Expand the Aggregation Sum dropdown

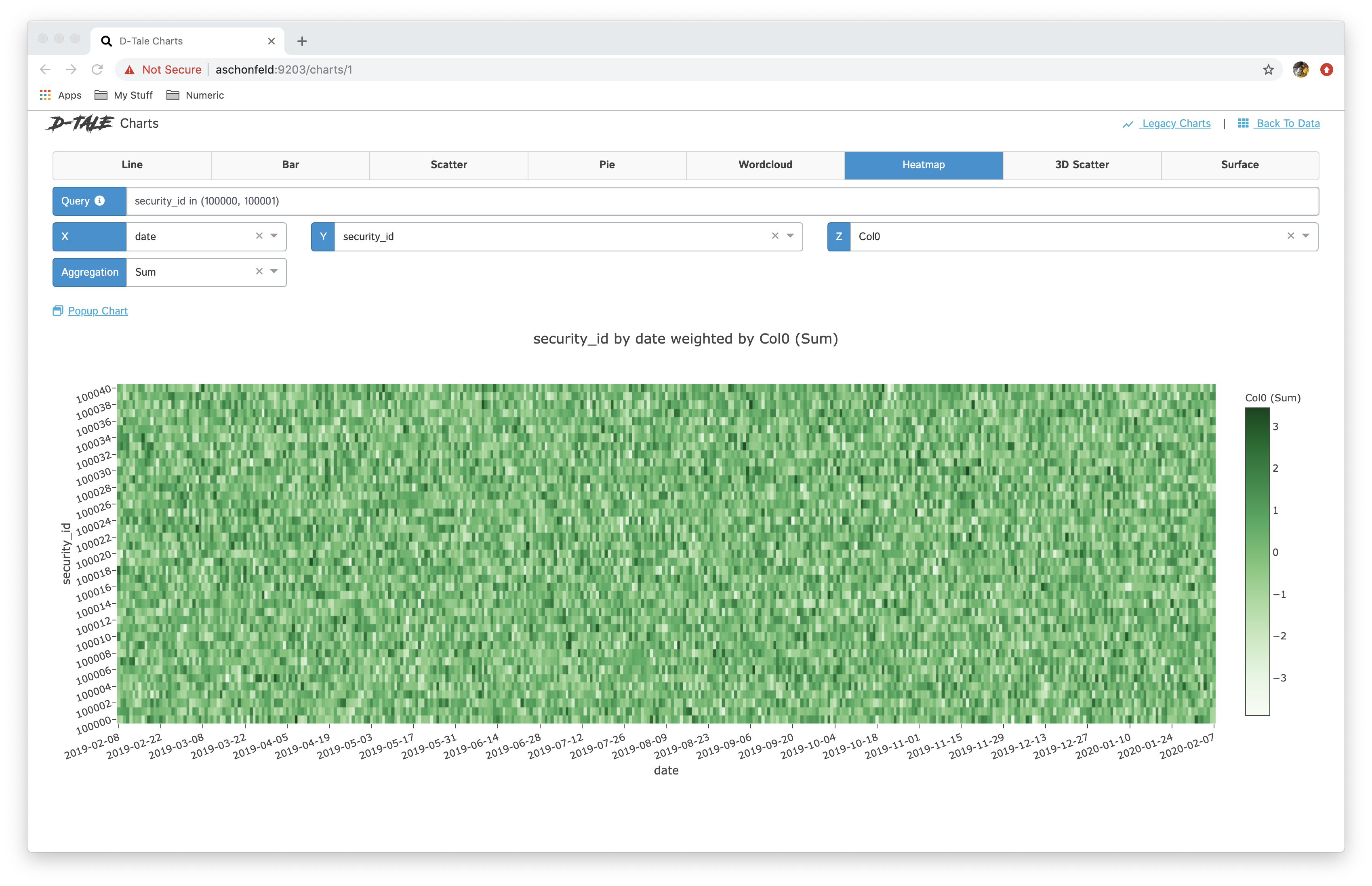[x=274, y=272]
